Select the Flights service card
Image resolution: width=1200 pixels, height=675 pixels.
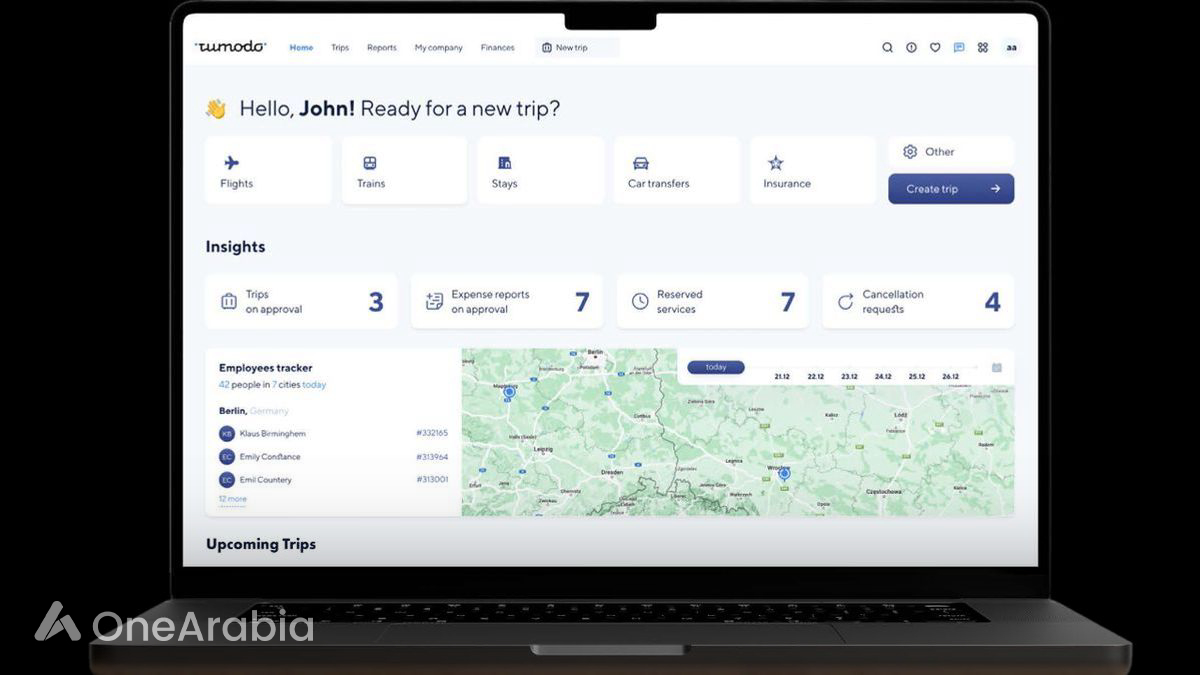[x=268, y=171]
